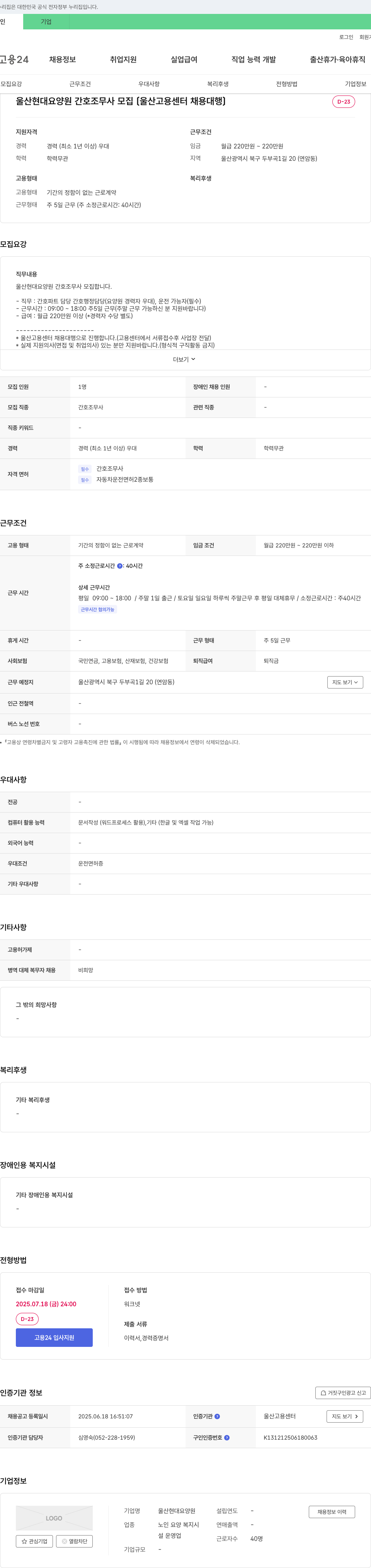Open the 채용정보 이력 button
The width and height of the screenshot is (371, 1568).
click(x=332, y=1512)
